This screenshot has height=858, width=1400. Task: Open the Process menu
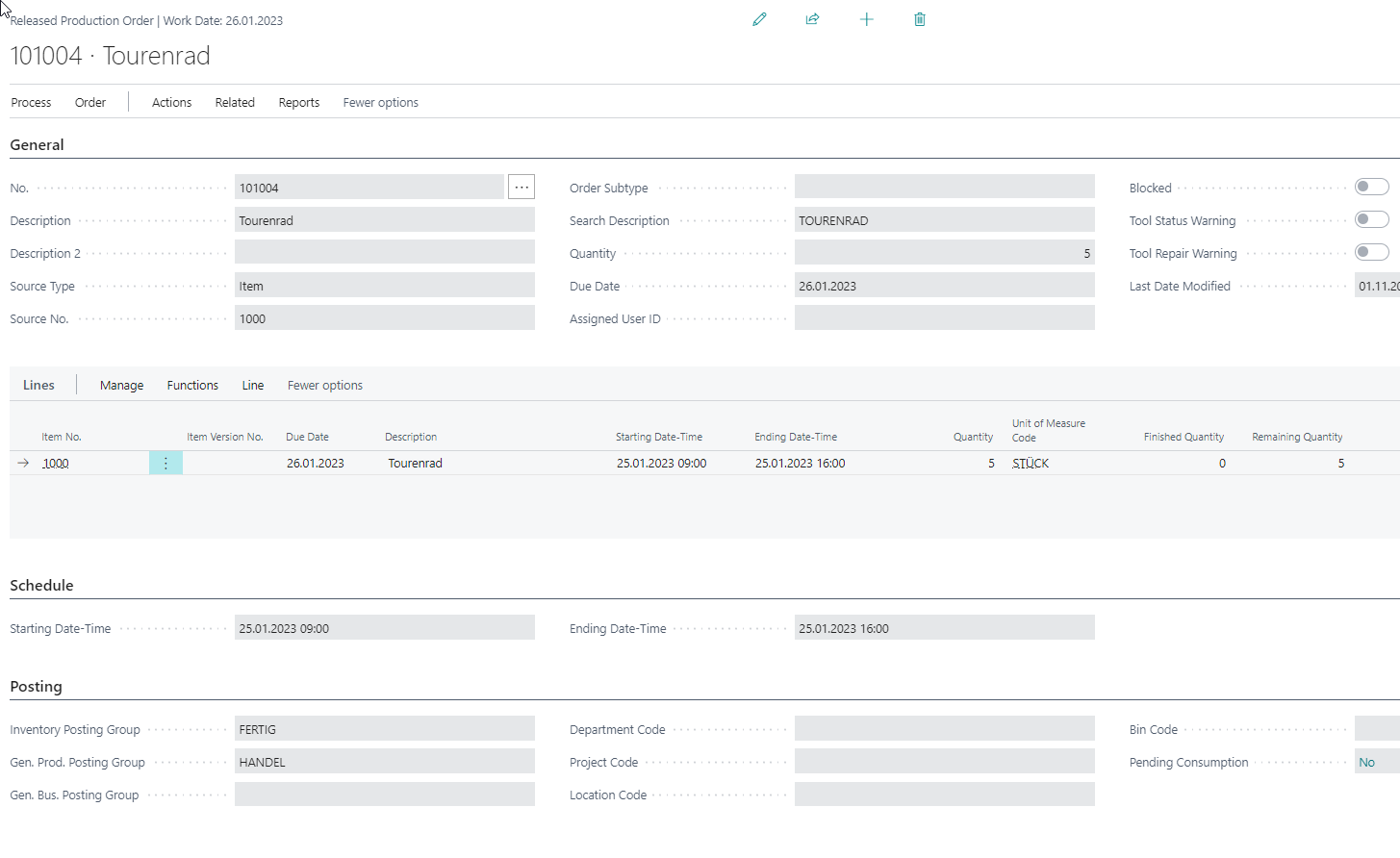(x=31, y=102)
